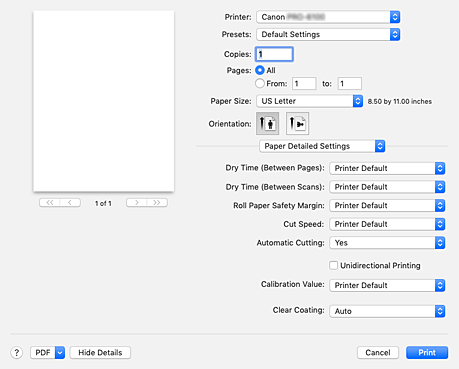The image size is (459, 369).
Task: Open the Cut Speed dropdown
Action: (387, 224)
